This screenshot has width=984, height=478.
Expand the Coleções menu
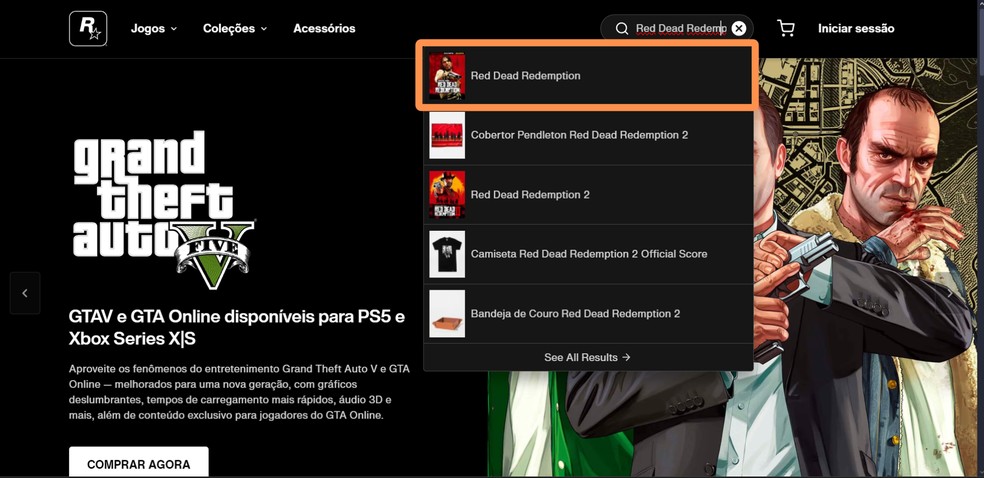[x=235, y=29]
